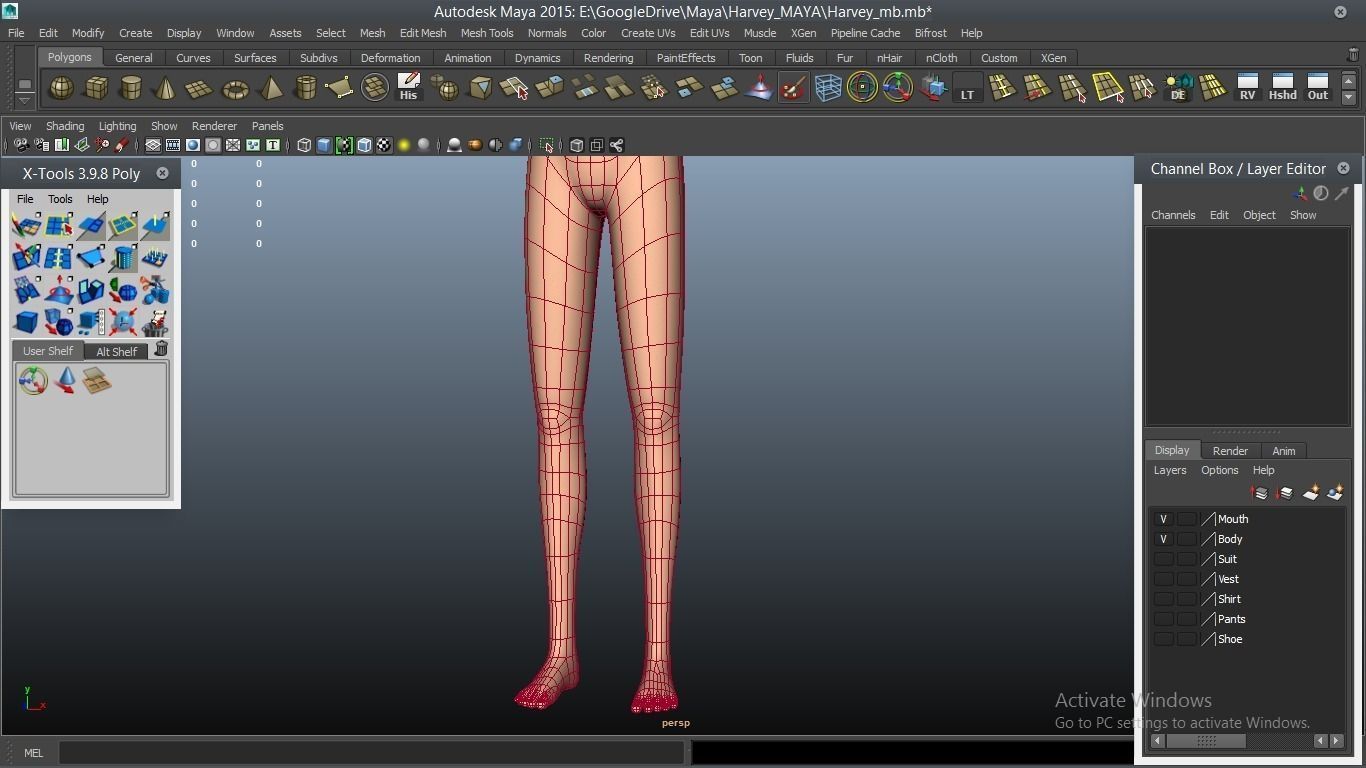Show the Vest layer via visibility box
The image size is (1366, 768).
tap(1163, 579)
